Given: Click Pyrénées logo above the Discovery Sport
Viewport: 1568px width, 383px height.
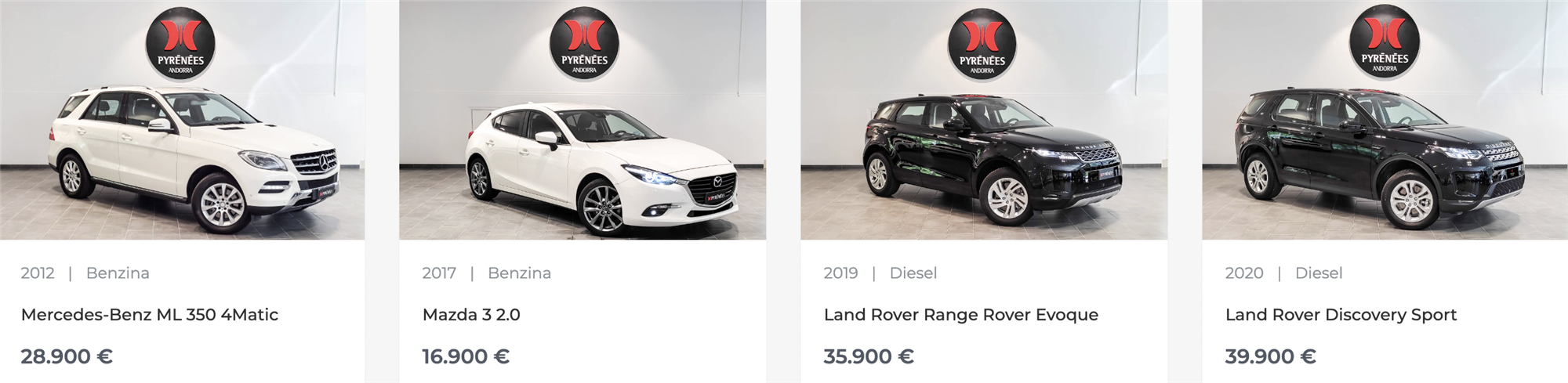Looking at the screenshot, I should point(1385,41).
